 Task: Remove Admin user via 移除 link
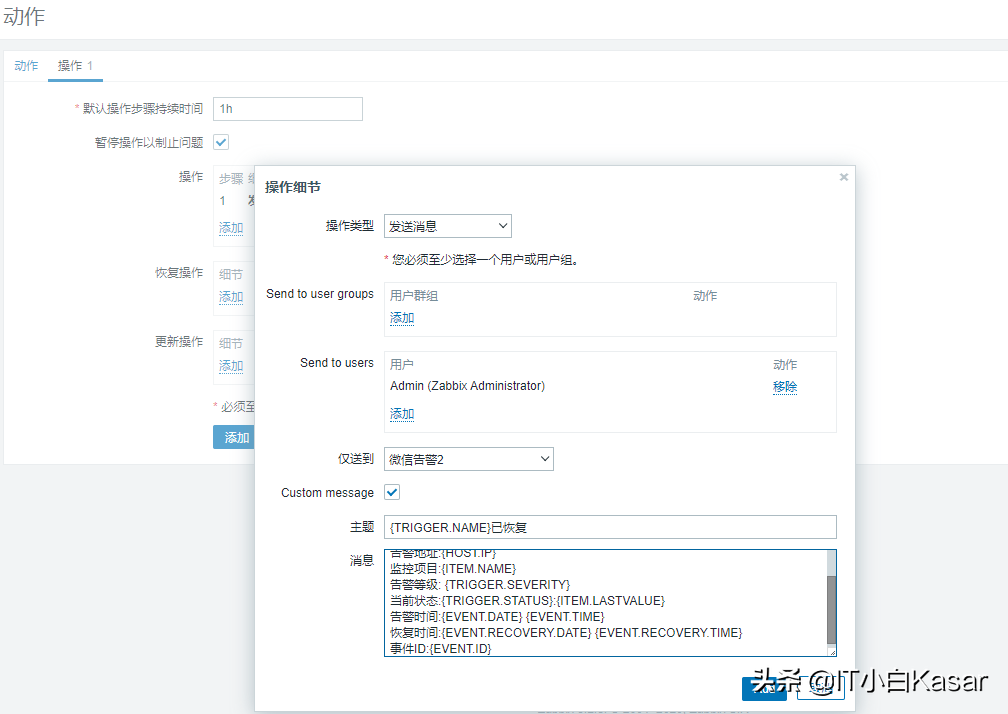[785, 387]
